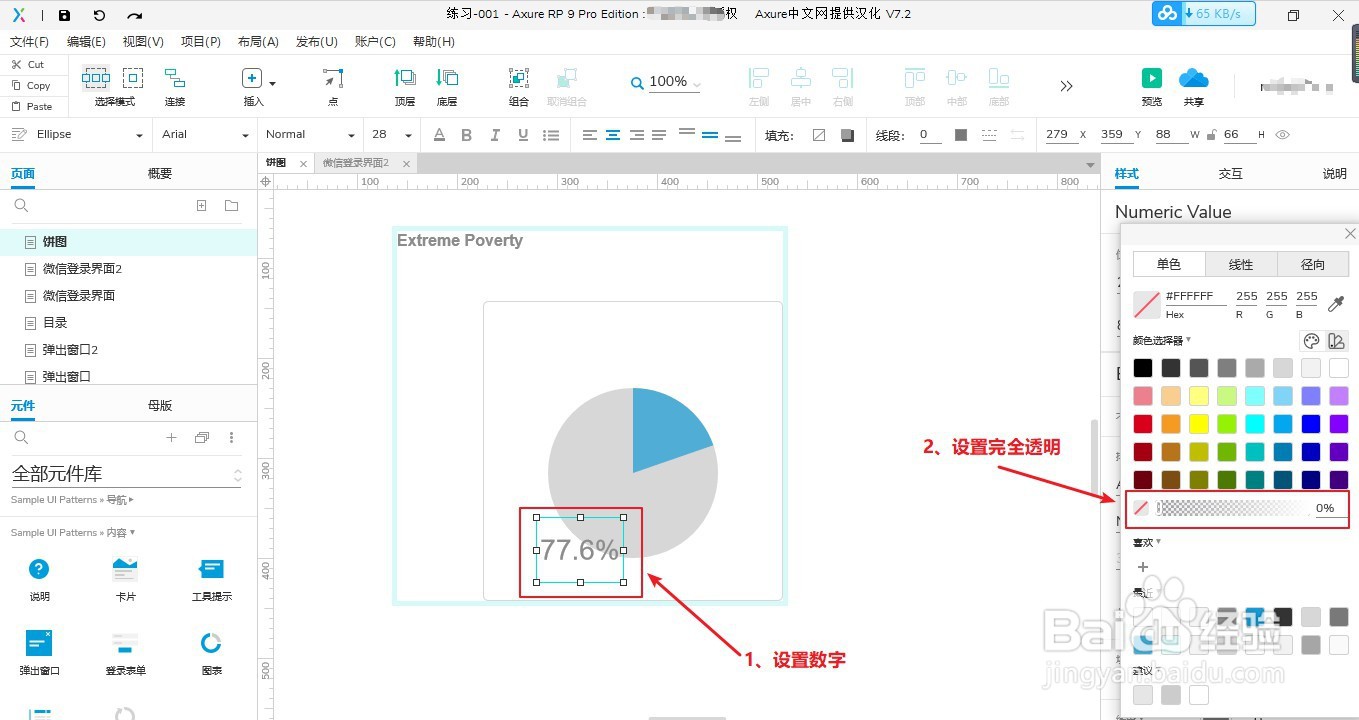
Task: Toggle underline formatting
Action: coord(522,135)
